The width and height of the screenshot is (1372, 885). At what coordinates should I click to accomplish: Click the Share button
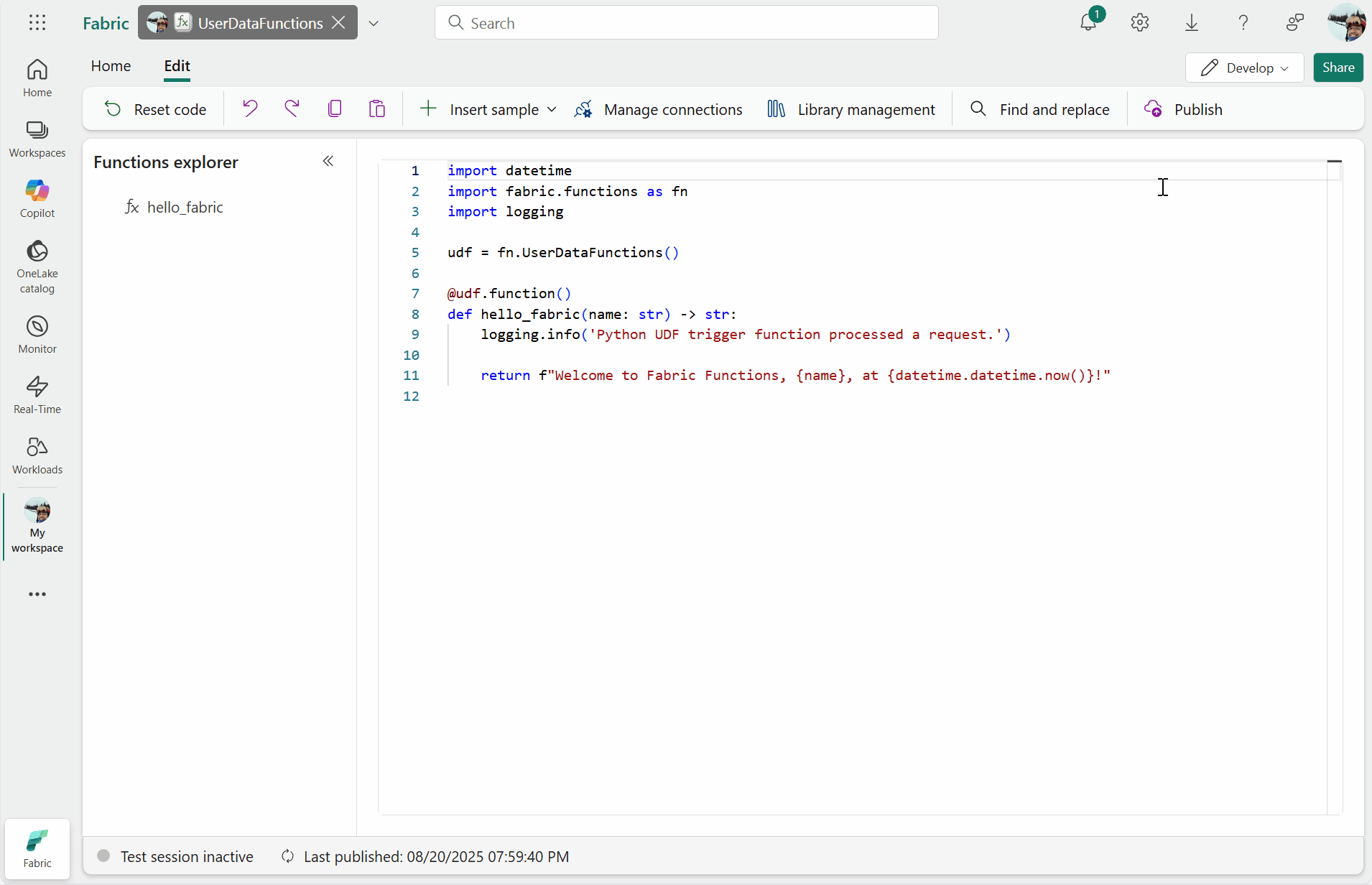(x=1338, y=68)
